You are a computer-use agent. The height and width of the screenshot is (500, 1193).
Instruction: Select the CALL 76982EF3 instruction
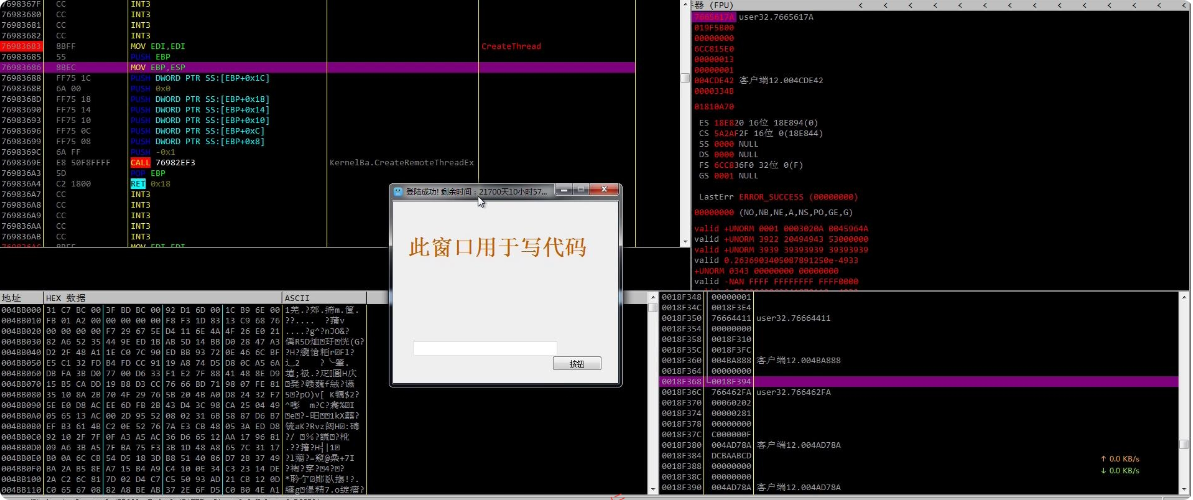(163, 162)
